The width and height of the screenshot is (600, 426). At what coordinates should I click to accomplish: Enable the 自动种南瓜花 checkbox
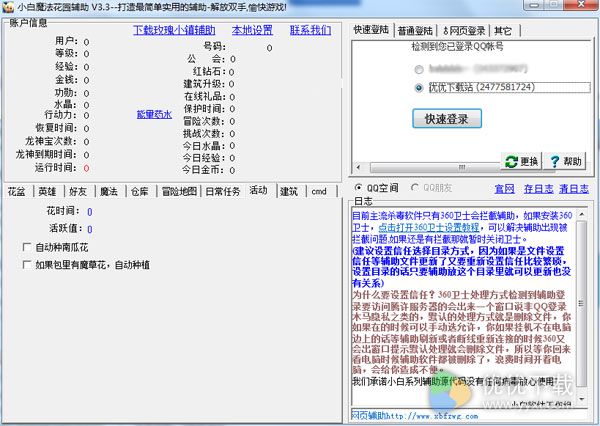point(27,247)
